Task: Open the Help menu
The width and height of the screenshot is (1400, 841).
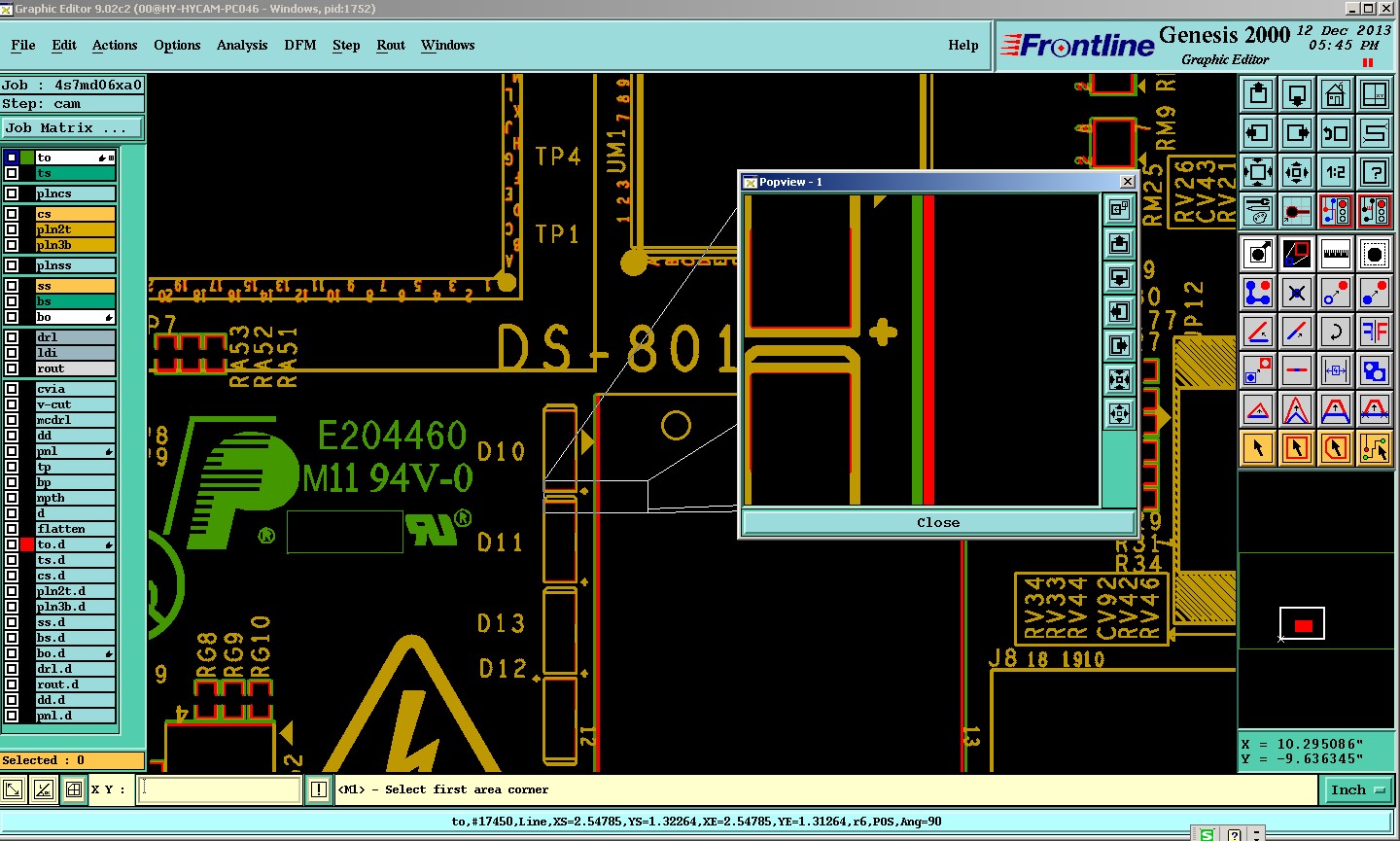Action: 963,45
